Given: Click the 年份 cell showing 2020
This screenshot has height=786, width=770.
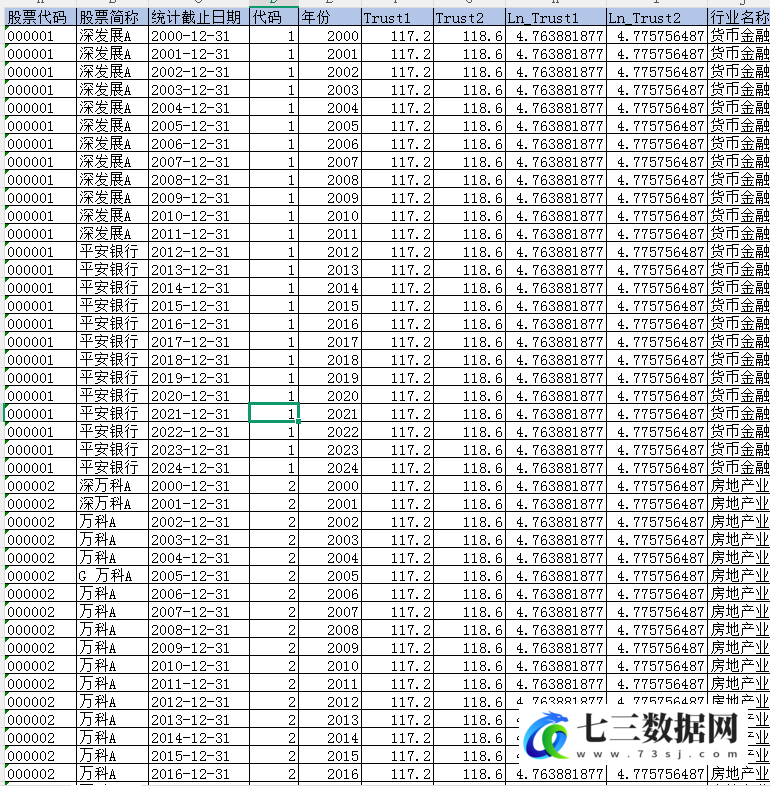Looking at the screenshot, I should 330,396.
